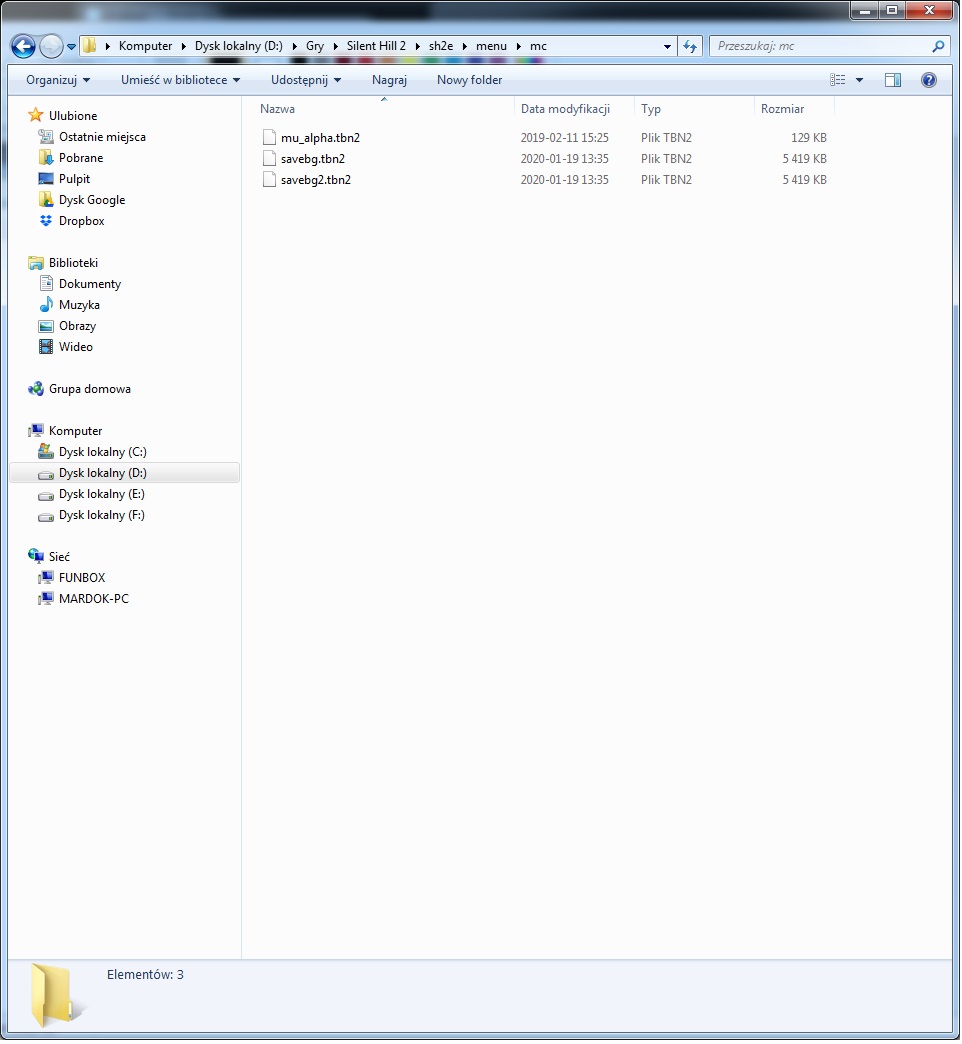
Task: Click the search magnifier icon
Action: [938, 46]
